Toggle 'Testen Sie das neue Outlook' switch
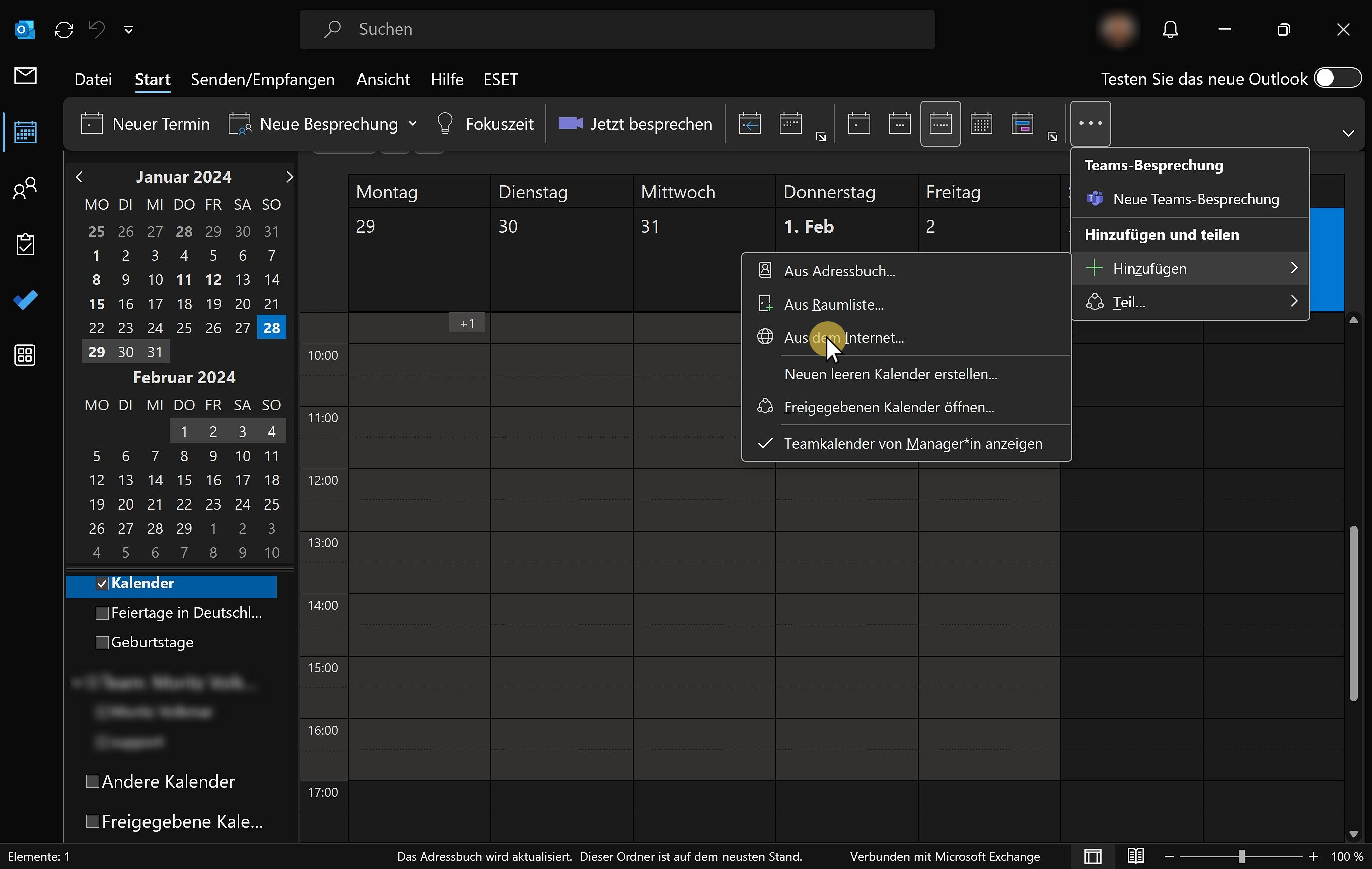The image size is (1372, 869). (x=1336, y=78)
